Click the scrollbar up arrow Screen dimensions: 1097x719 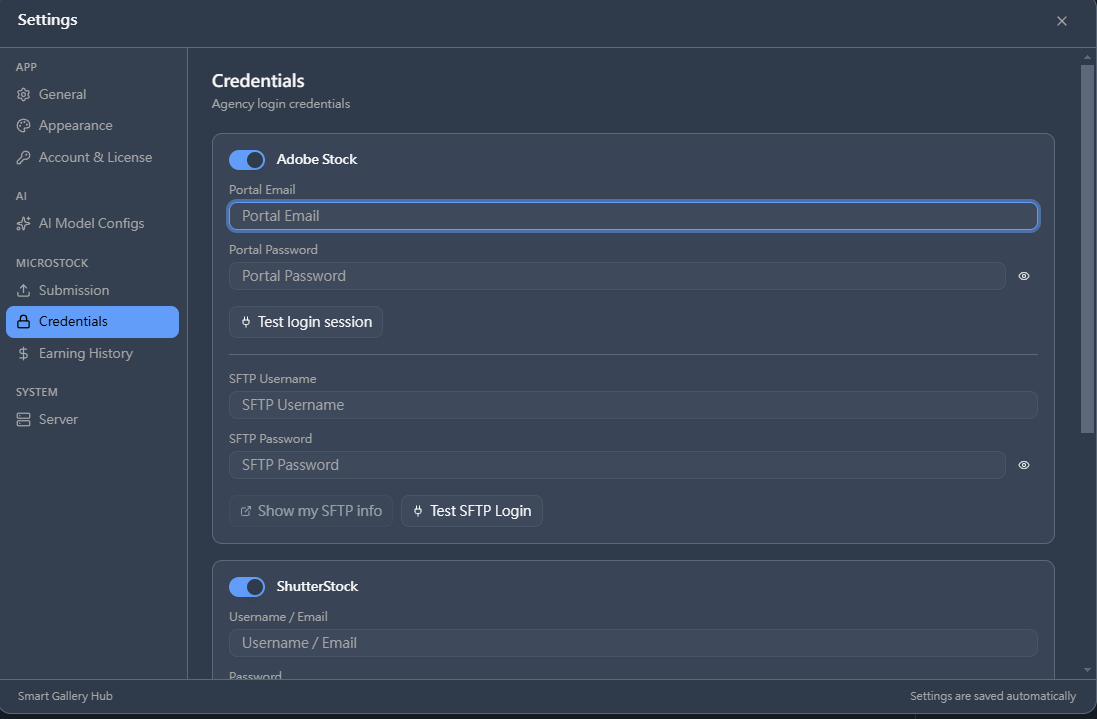pyautogui.click(x=1087, y=57)
